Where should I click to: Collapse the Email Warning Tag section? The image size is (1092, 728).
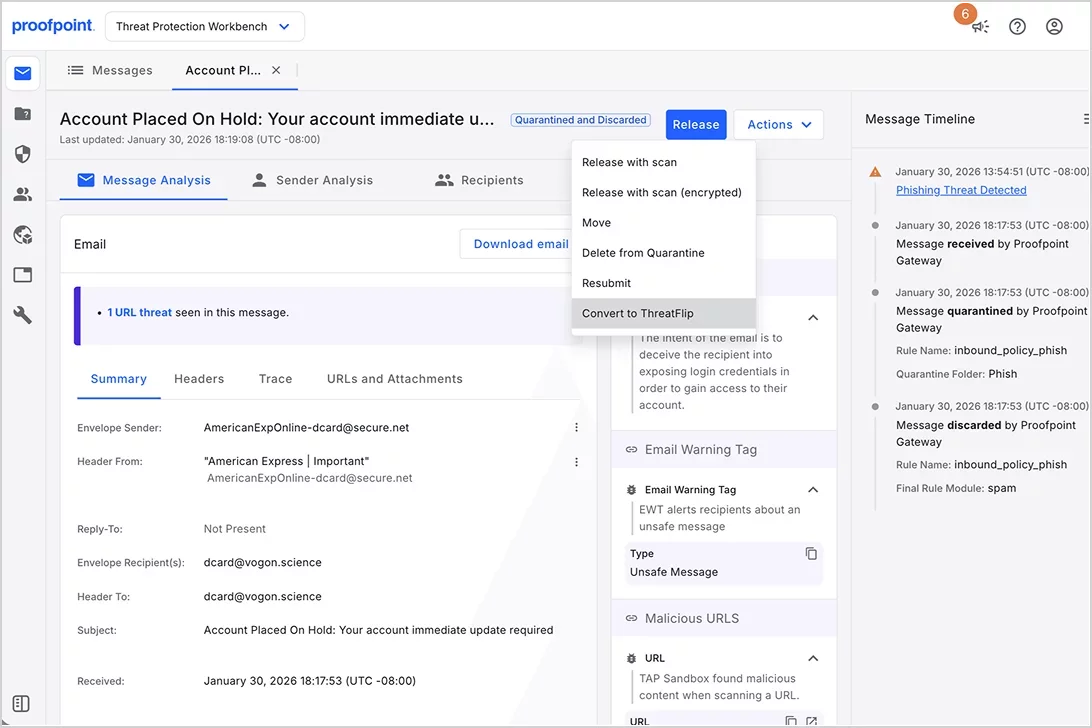(x=813, y=490)
